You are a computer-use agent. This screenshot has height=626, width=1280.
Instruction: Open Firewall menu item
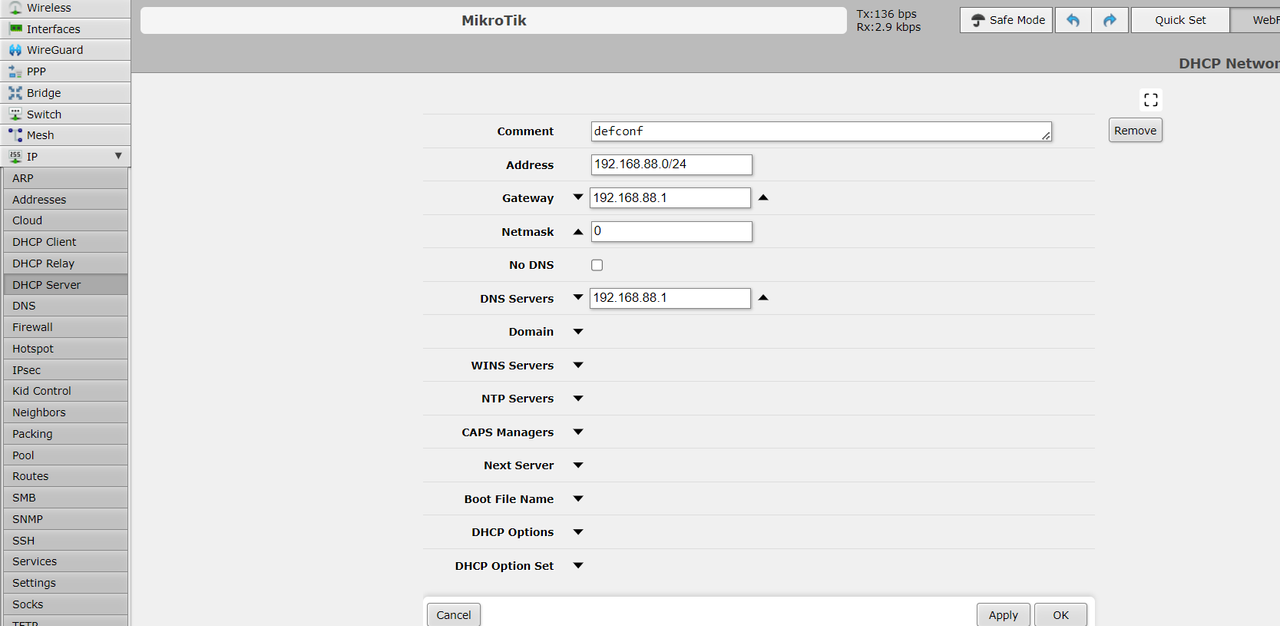pos(65,327)
